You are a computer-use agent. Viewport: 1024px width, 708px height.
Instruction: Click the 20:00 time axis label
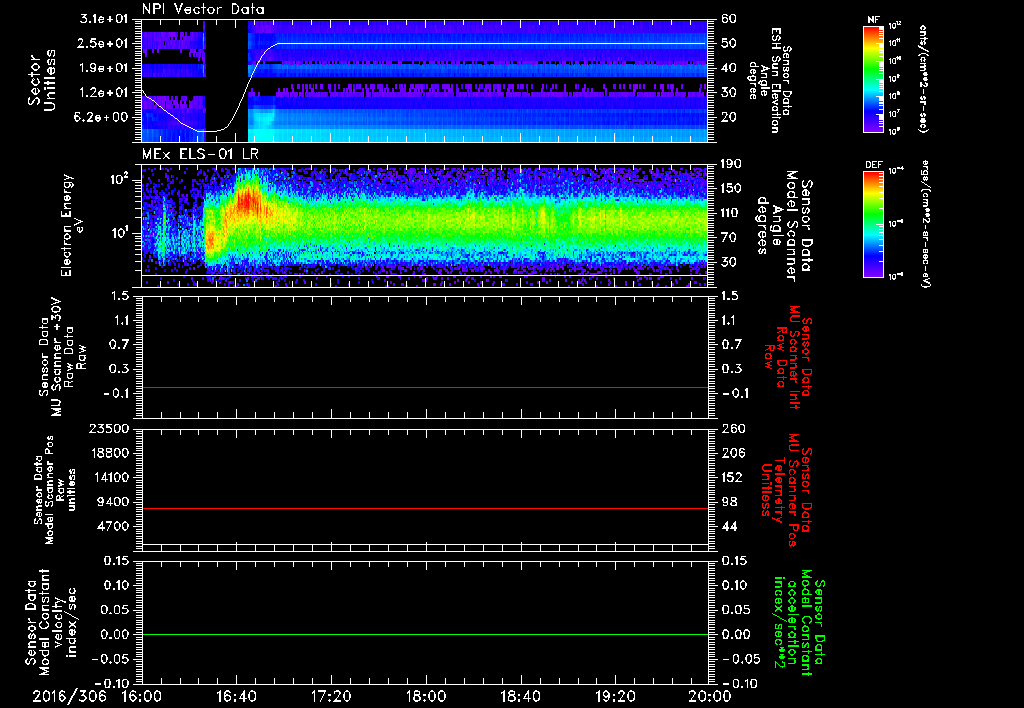pos(710,697)
